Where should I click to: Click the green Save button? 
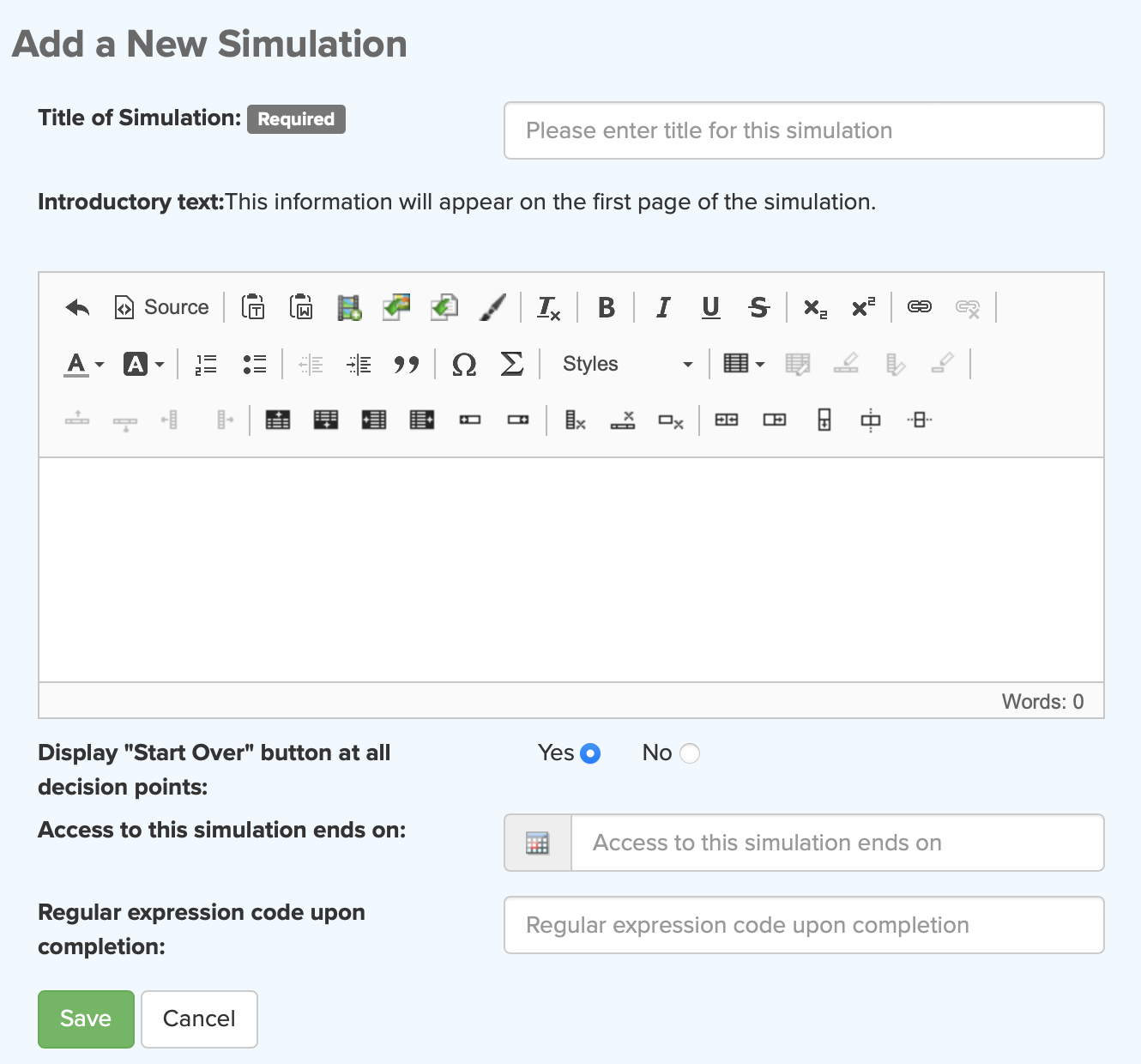click(86, 1019)
